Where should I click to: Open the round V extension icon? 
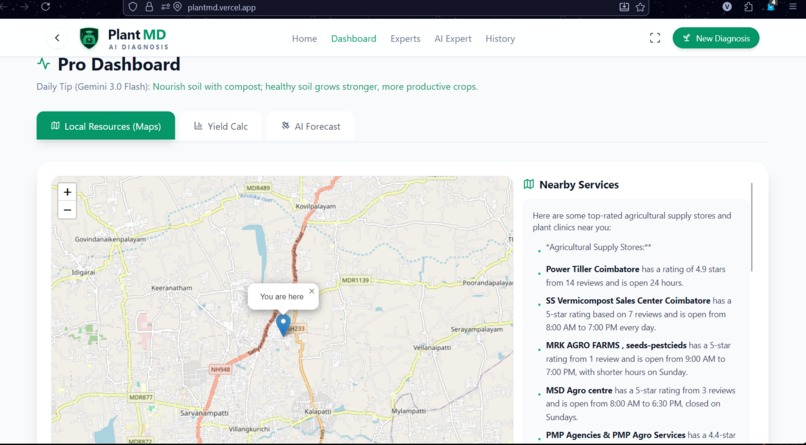(x=727, y=7)
